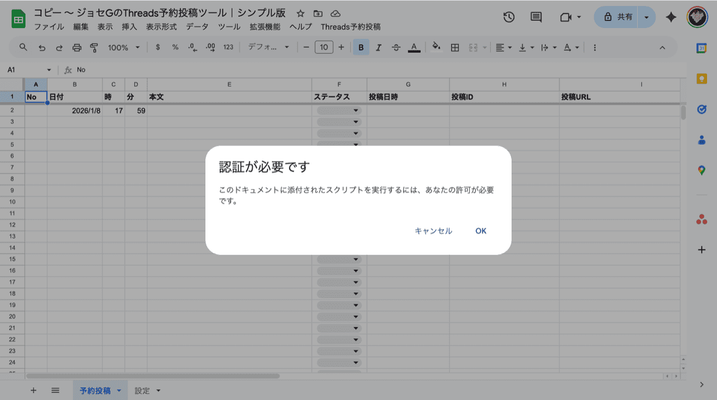
Task: Open the データ menu
Action: tap(197, 27)
